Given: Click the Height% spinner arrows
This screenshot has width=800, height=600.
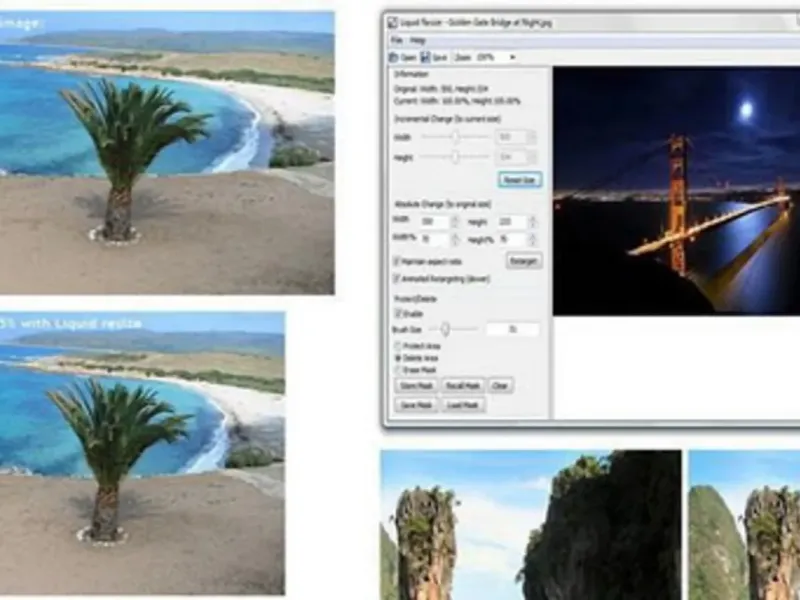Looking at the screenshot, I should (x=533, y=239).
